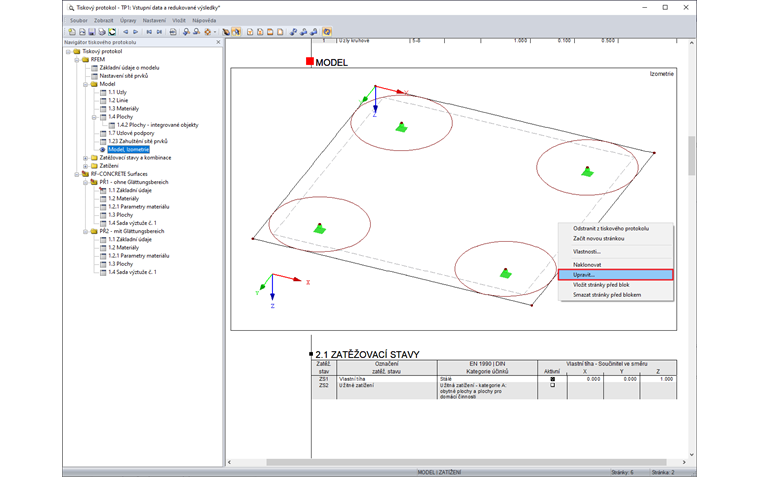This screenshot has height=477, width=760.
Task: Jump to first page toolbar icon
Action: (x=149, y=32)
